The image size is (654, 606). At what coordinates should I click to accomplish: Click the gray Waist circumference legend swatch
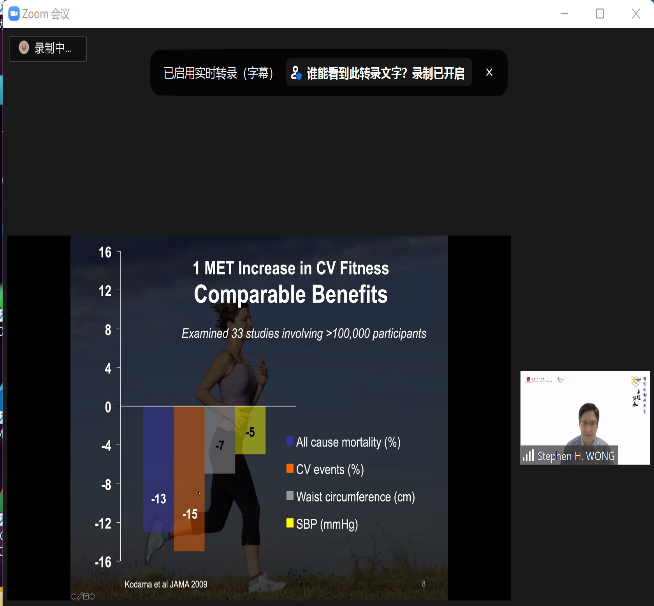(x=289, y=496)
